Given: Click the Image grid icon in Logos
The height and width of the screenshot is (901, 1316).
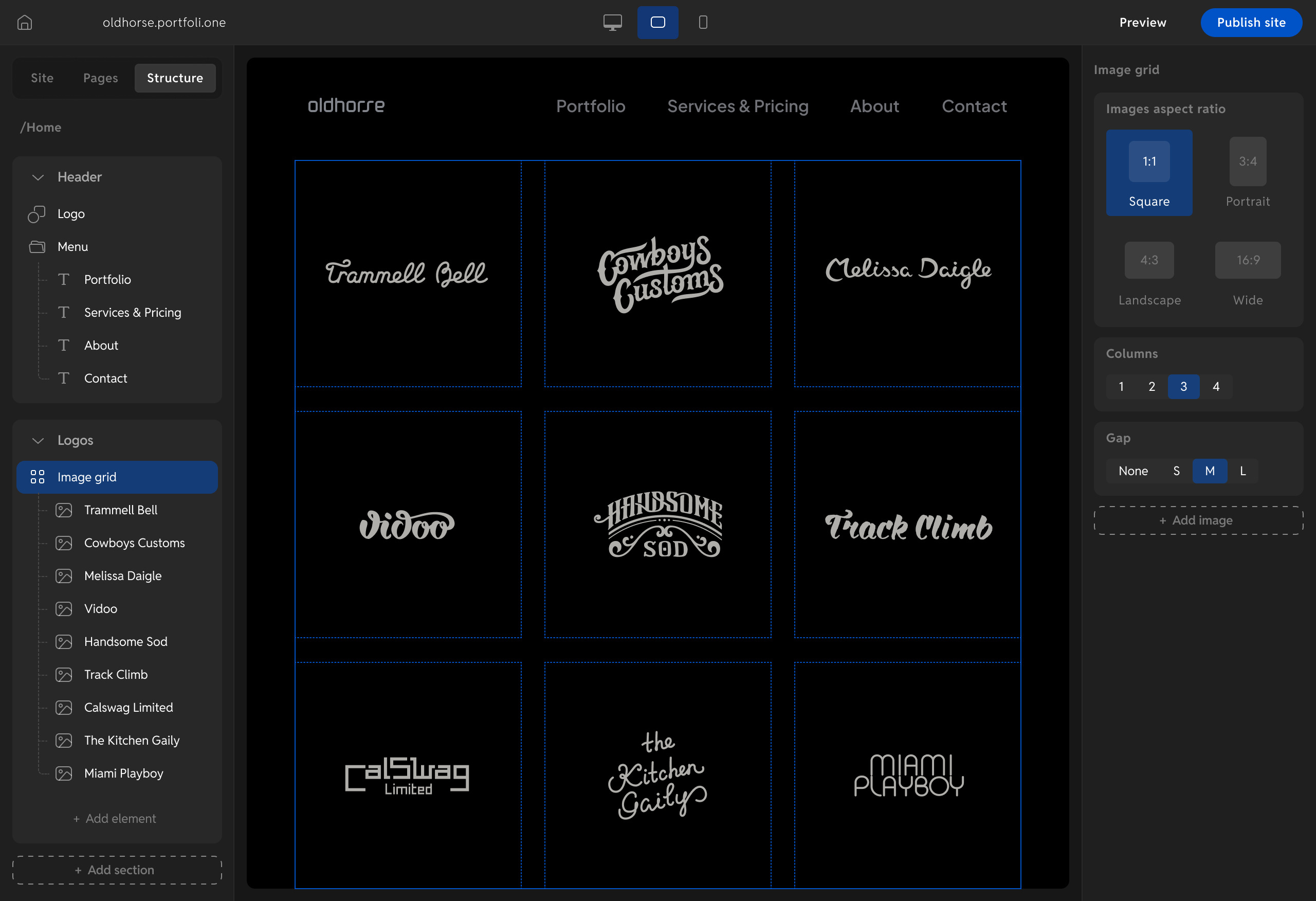Looking at the screenshot, I should pos(38,477).
